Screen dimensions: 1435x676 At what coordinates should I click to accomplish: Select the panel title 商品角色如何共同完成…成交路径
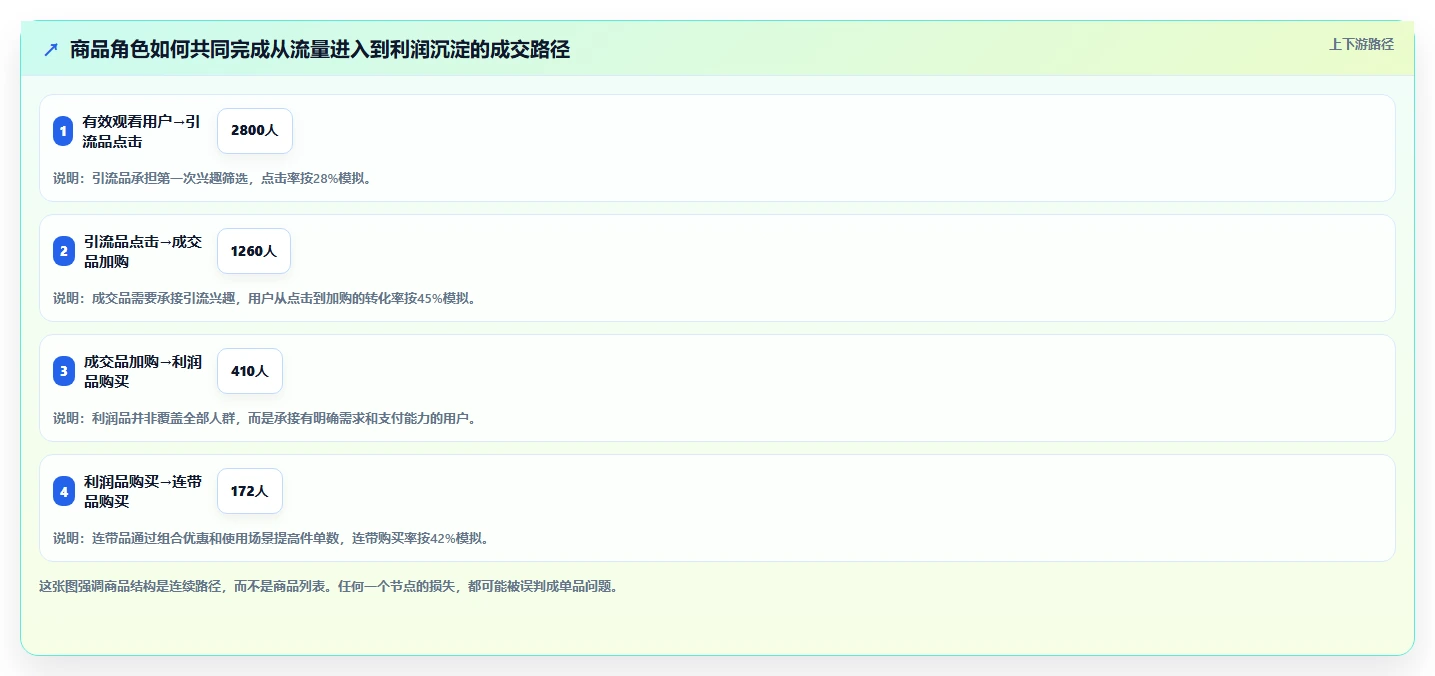click(x=320, y=49)
